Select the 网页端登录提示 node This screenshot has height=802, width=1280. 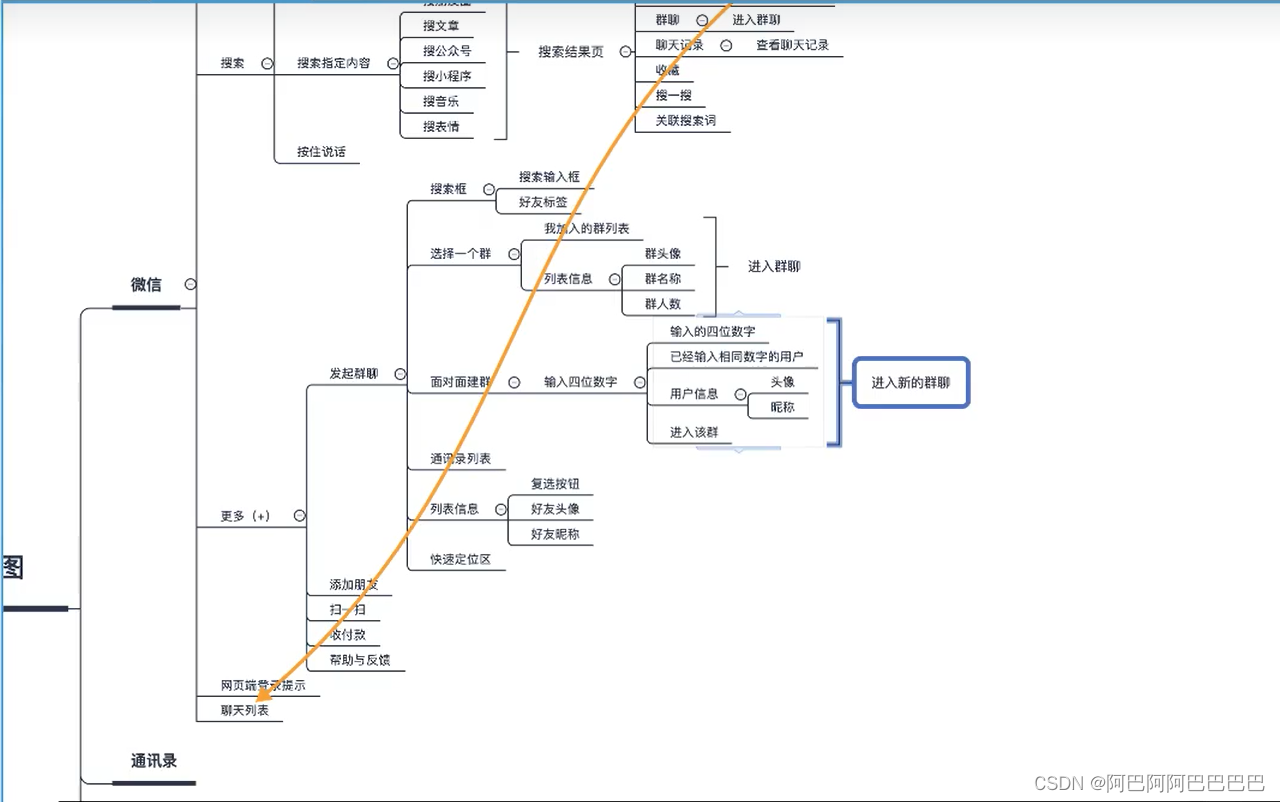click(263, 686)
